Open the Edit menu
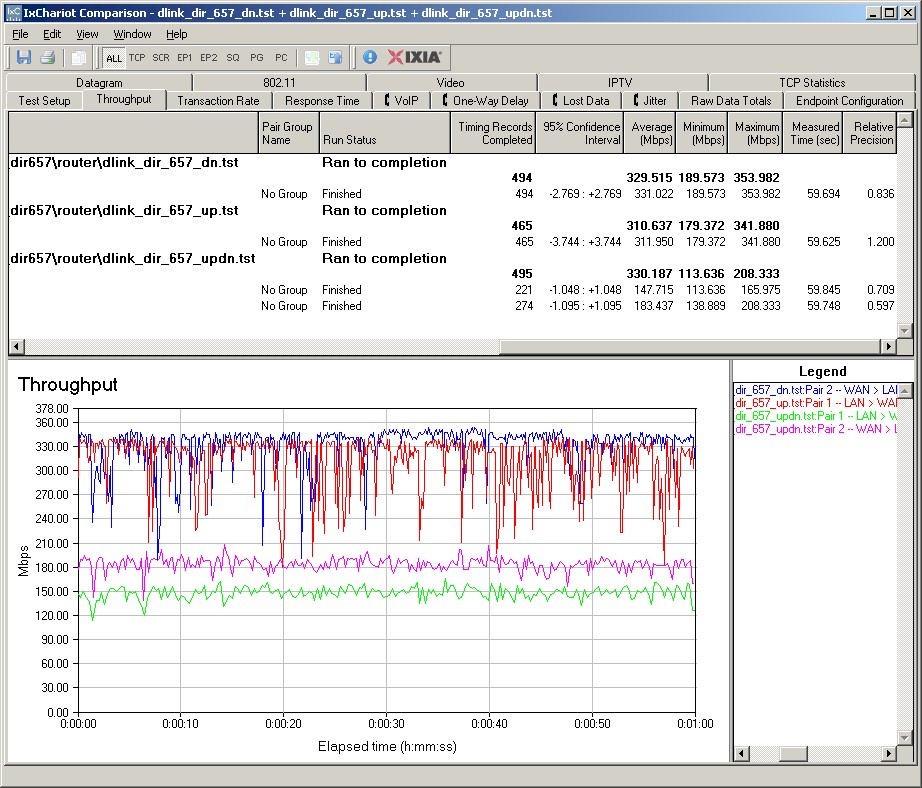 52,34
